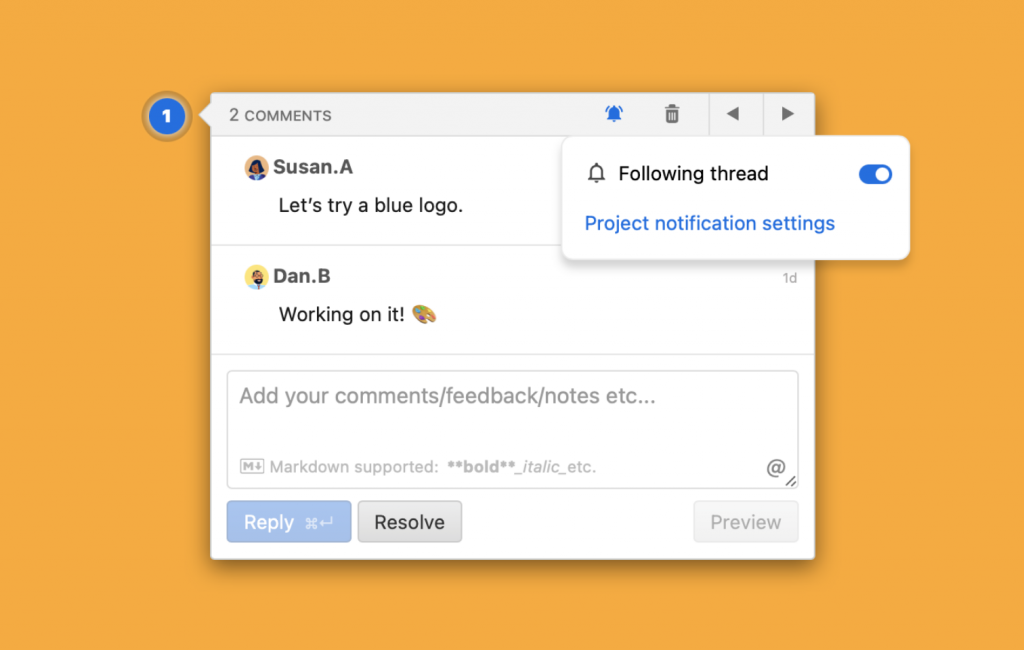Click the blue bell notification icon
Screen dimensions: 1024x650
coord(614,114)
